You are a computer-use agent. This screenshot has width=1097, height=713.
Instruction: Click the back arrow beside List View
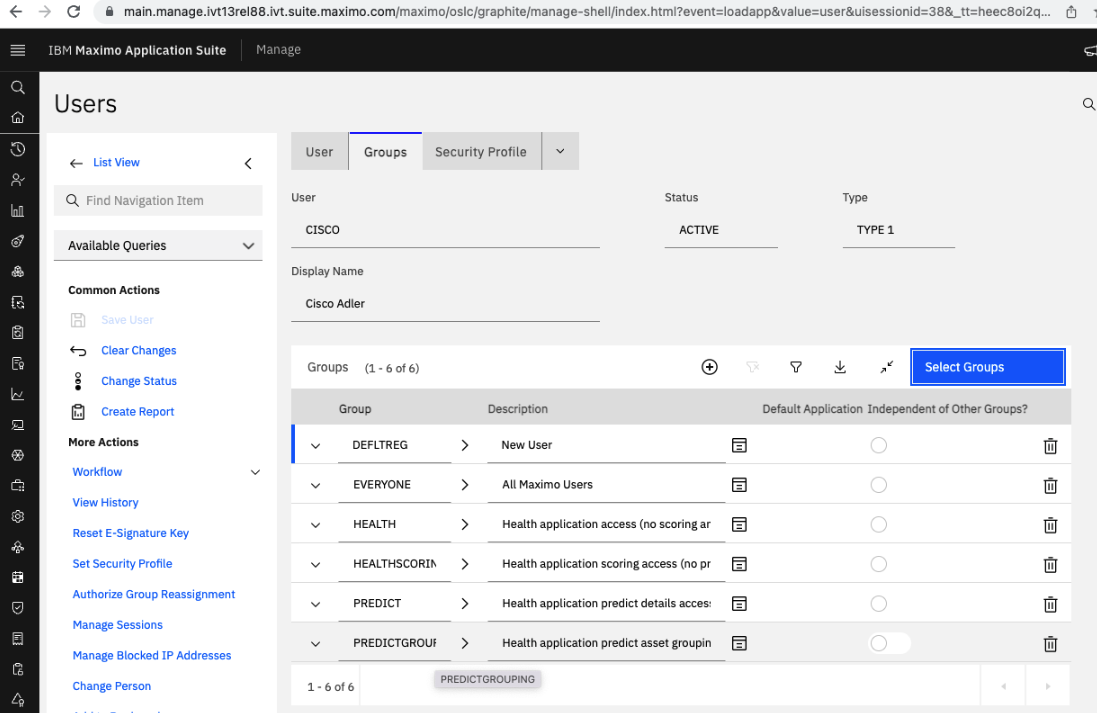point(76,163)
